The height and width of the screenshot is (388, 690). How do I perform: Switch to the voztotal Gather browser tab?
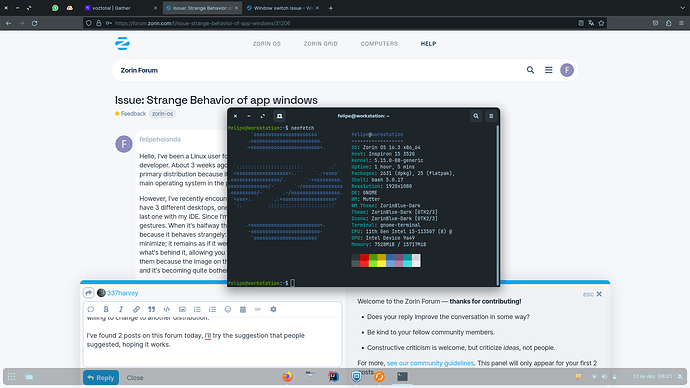pyautogui.click(x=121, y=8)
